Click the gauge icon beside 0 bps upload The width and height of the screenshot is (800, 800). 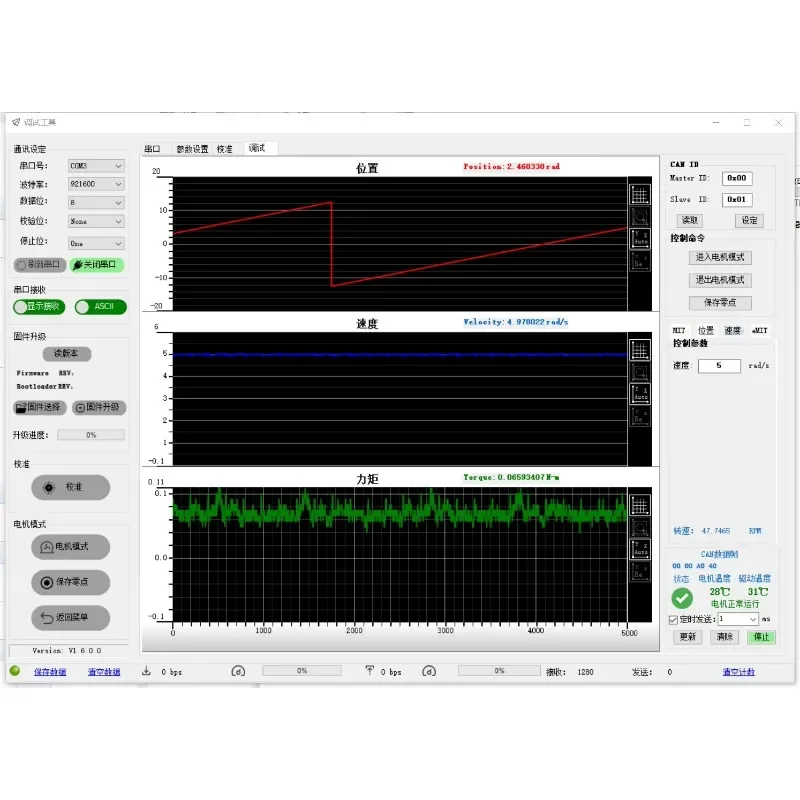429,671
